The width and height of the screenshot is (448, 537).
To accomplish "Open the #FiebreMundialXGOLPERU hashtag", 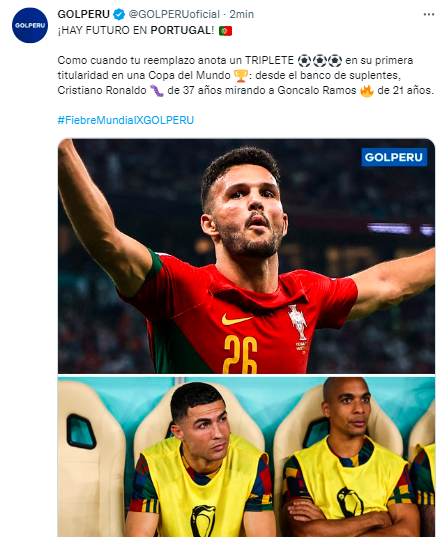I will [x=126, y=120].
